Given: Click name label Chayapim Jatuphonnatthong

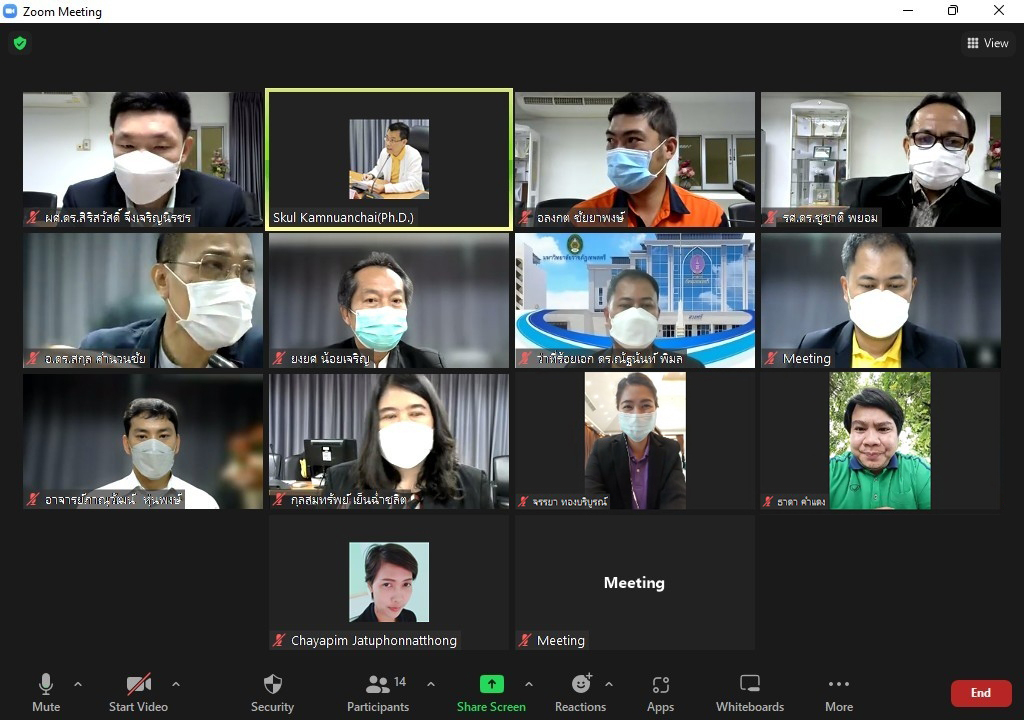Looking at the screenshot, I should pos(374,640).
